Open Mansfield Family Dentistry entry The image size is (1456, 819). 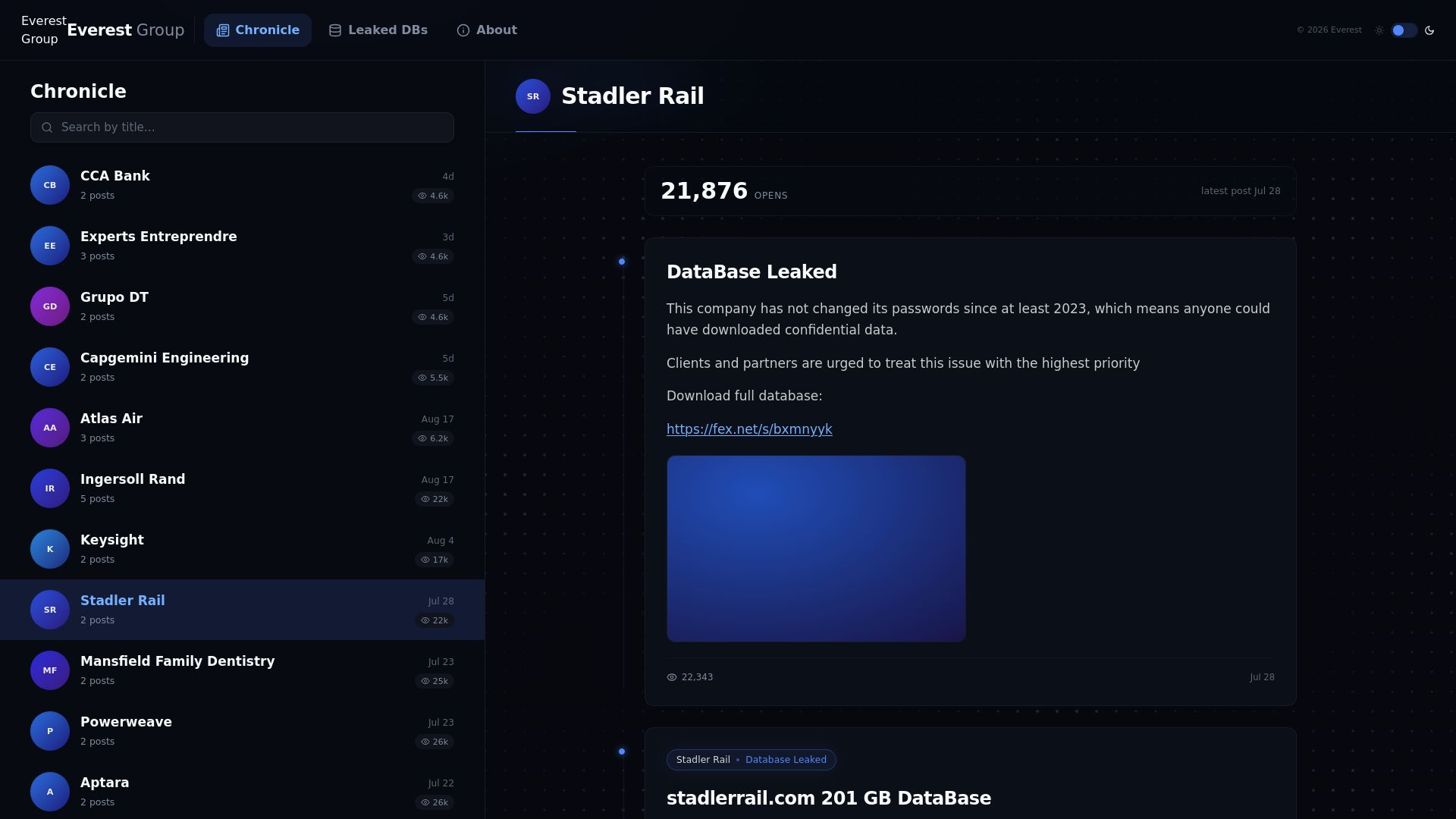[x=242, y=670]
